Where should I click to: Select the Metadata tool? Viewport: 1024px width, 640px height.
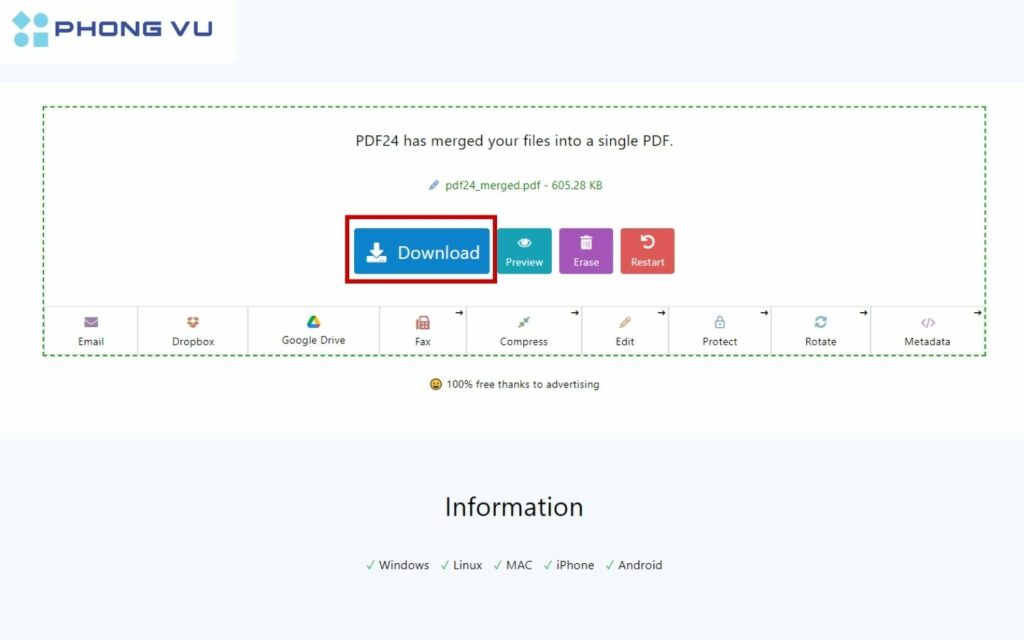point(928,331)
